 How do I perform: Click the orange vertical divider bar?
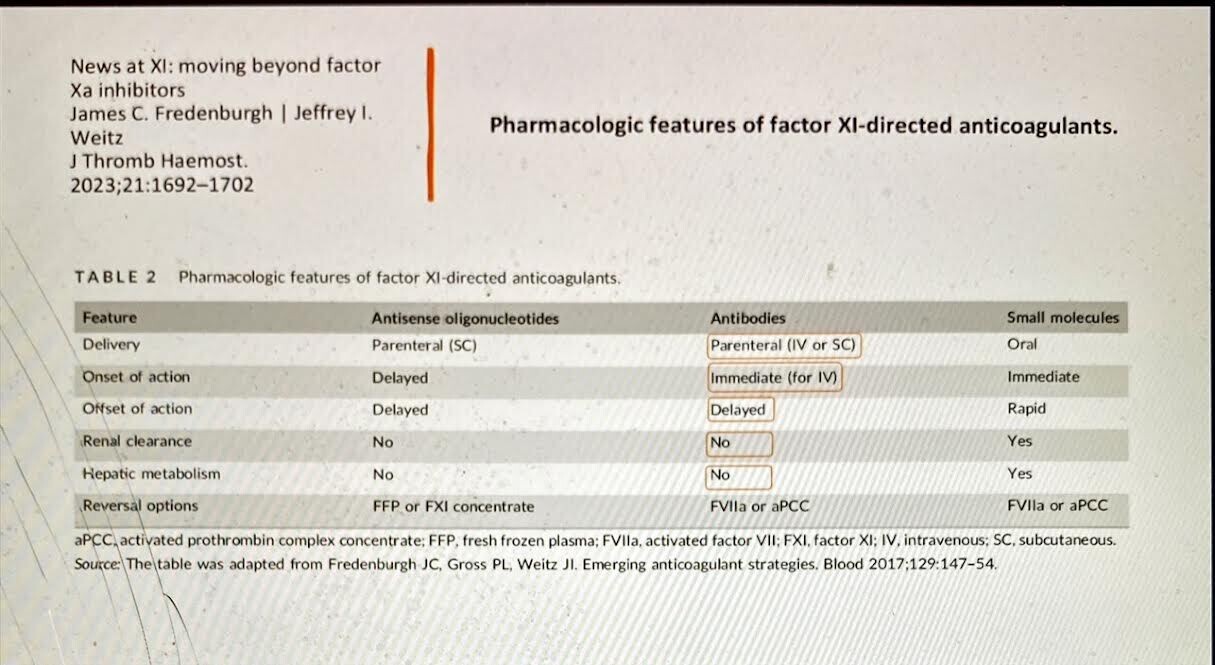431,124
